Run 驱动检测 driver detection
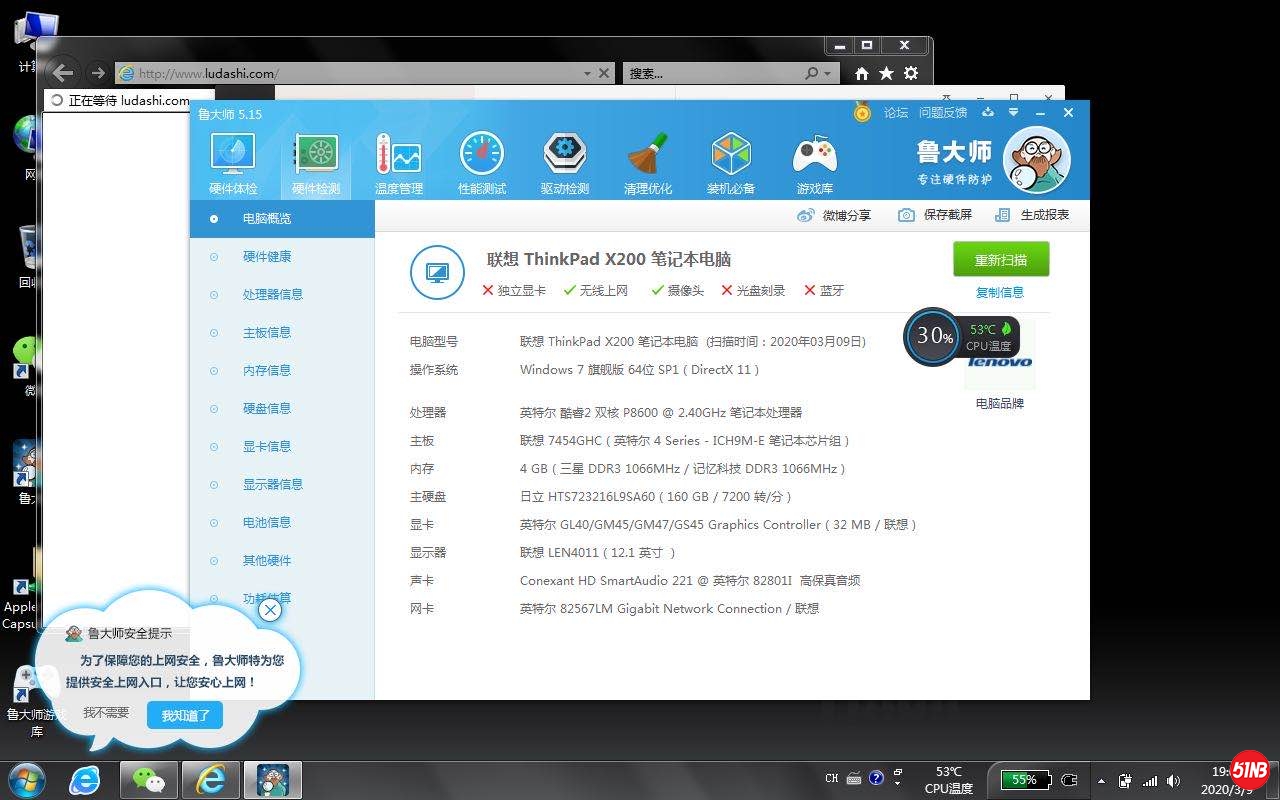The image size is (1280, 800). click(564, 160)
